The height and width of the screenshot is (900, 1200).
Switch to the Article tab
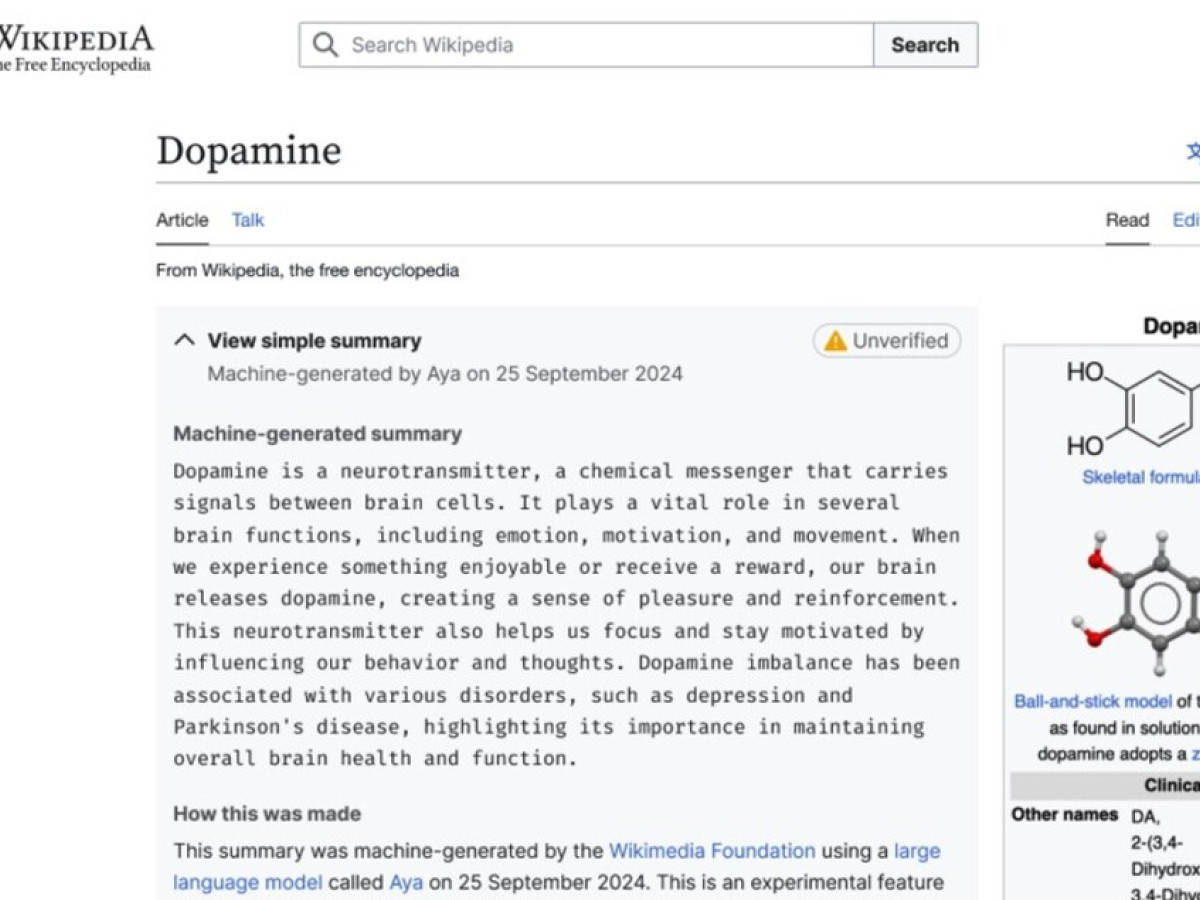coord(182,220)
